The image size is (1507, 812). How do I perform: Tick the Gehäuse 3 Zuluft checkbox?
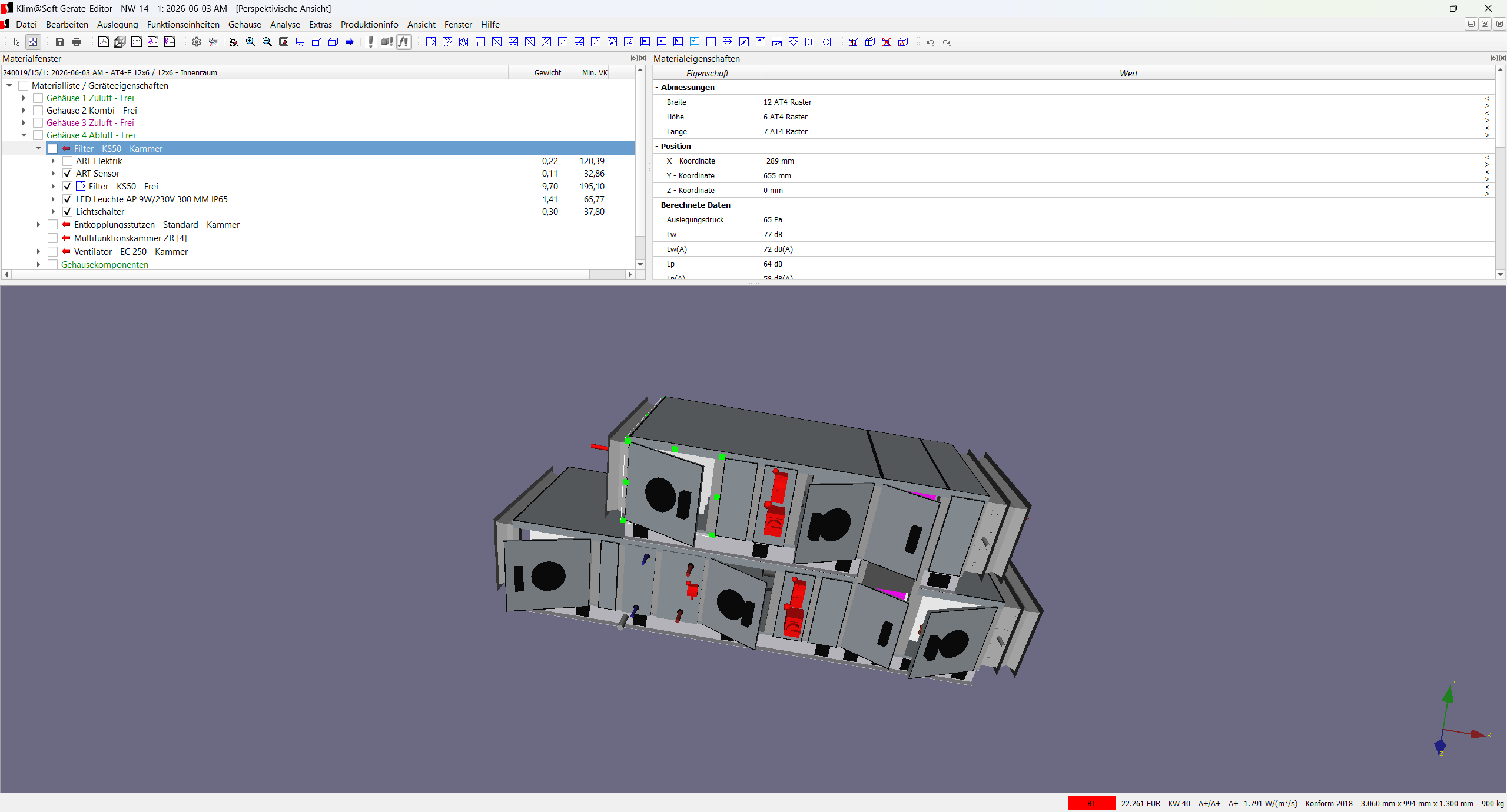click(38, 123)
